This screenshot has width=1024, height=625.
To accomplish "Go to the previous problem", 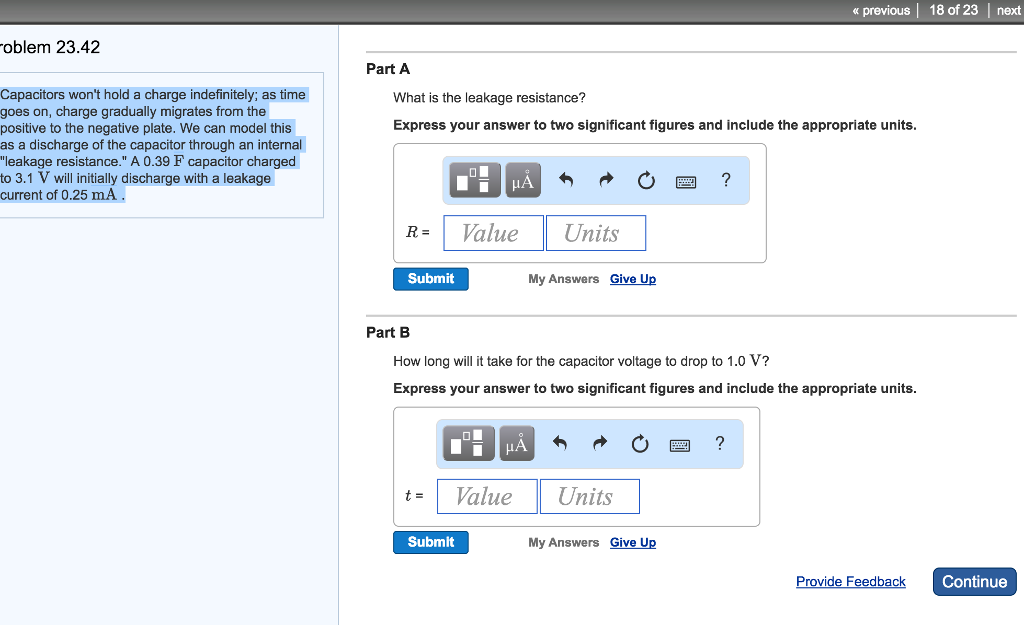I will point(881,10).
